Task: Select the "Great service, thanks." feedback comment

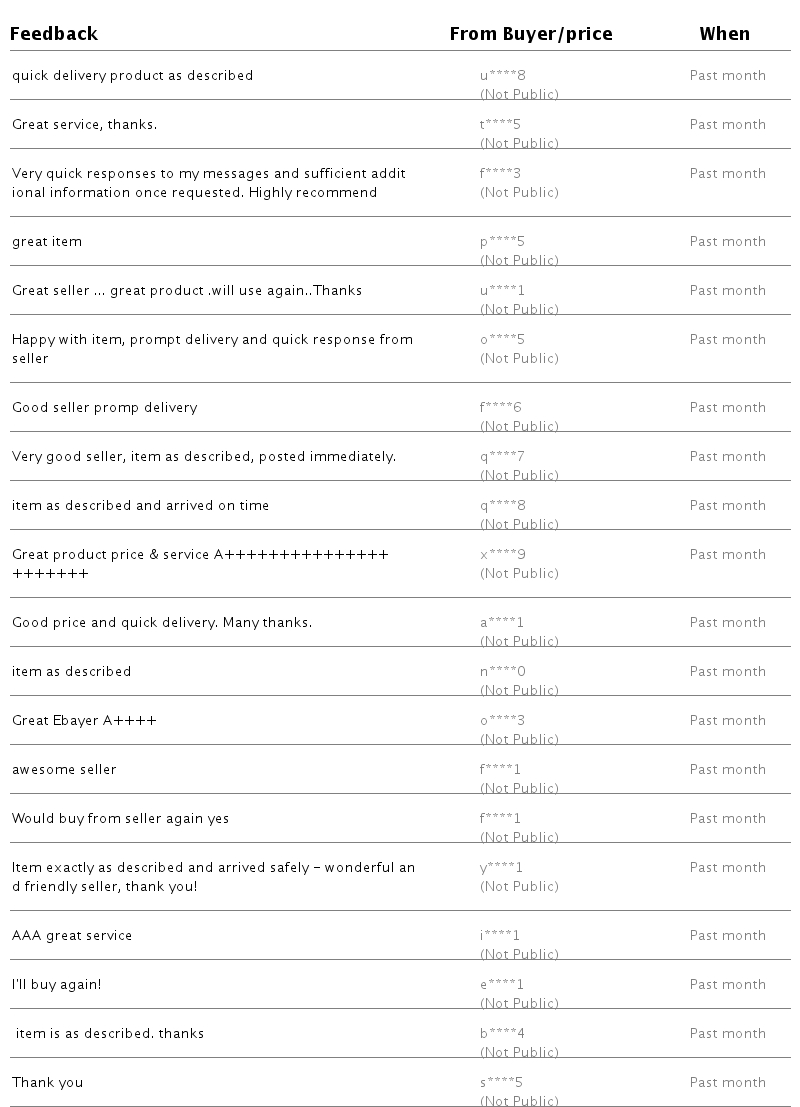Action: (84, 124)
